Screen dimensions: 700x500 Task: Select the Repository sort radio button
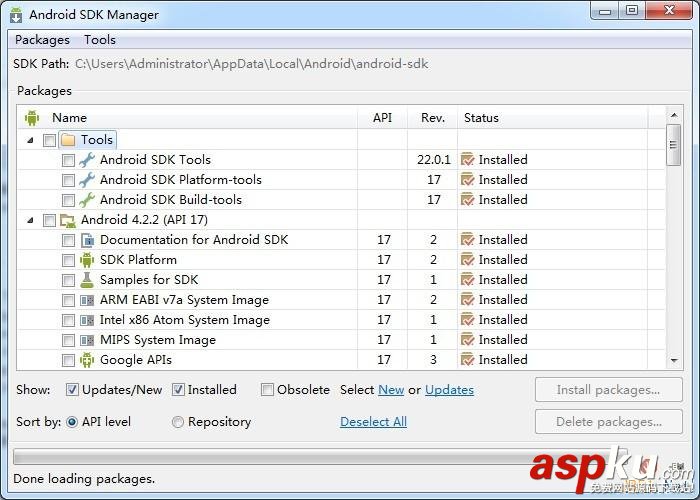click(x=178, y=422)
